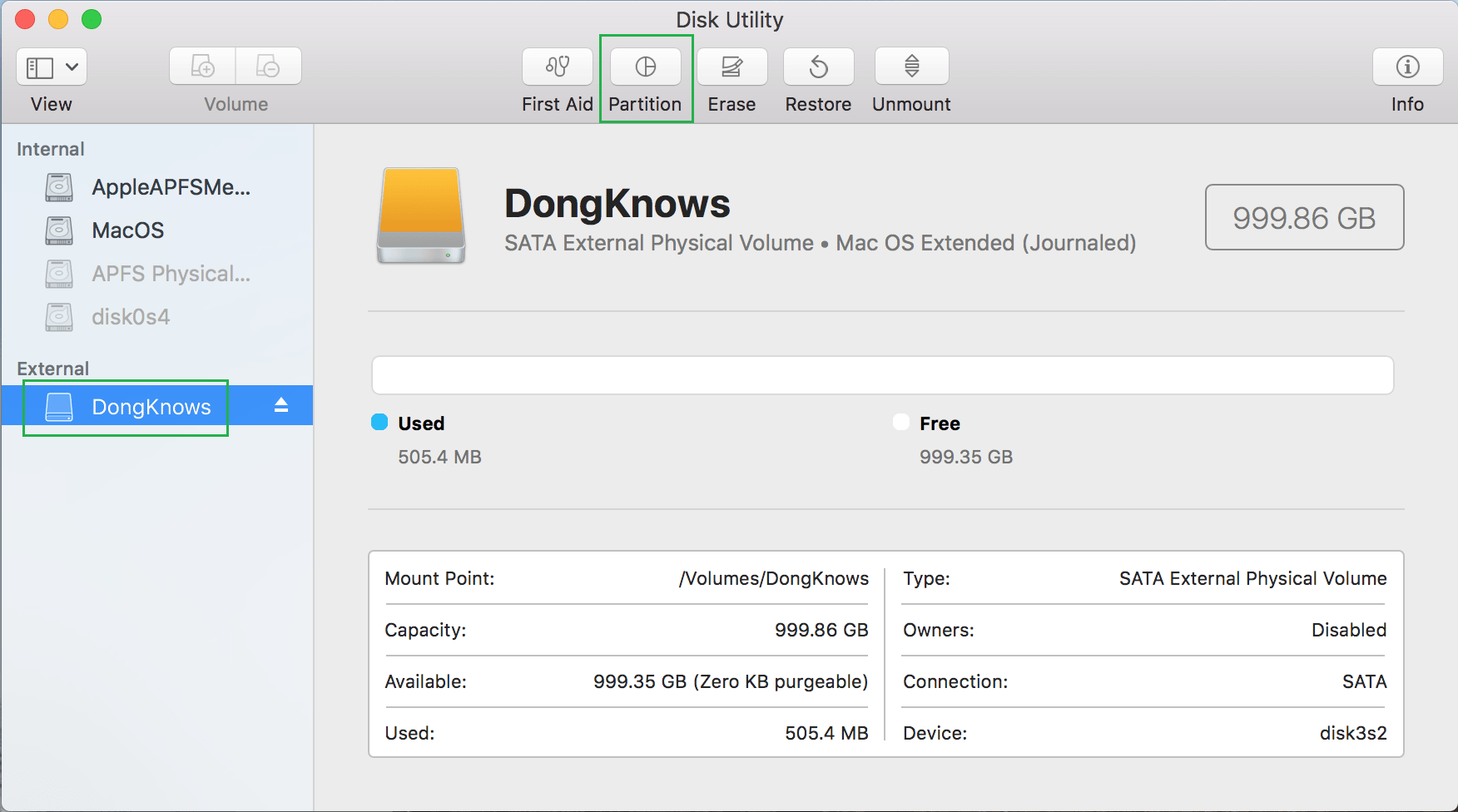Viewport: 1458px width, 812px height.
Task: Click the Add Volume icon
Action: tap(203, 66)
